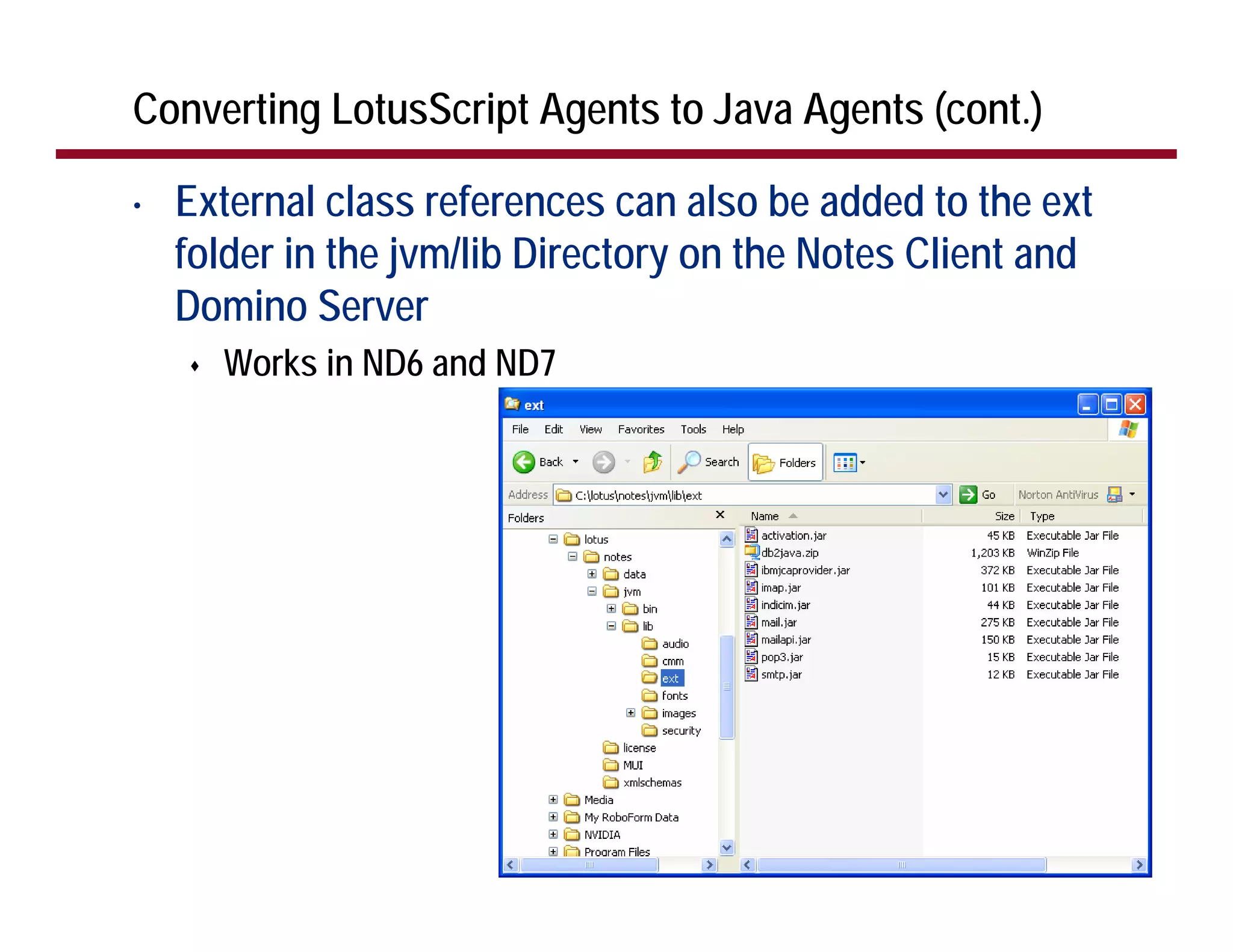This screenshot has height=952, width=1233.
Task: Click the Norton AntiVirus toolbar icon
Action: pyautogui.click(x=1114, y=495)
